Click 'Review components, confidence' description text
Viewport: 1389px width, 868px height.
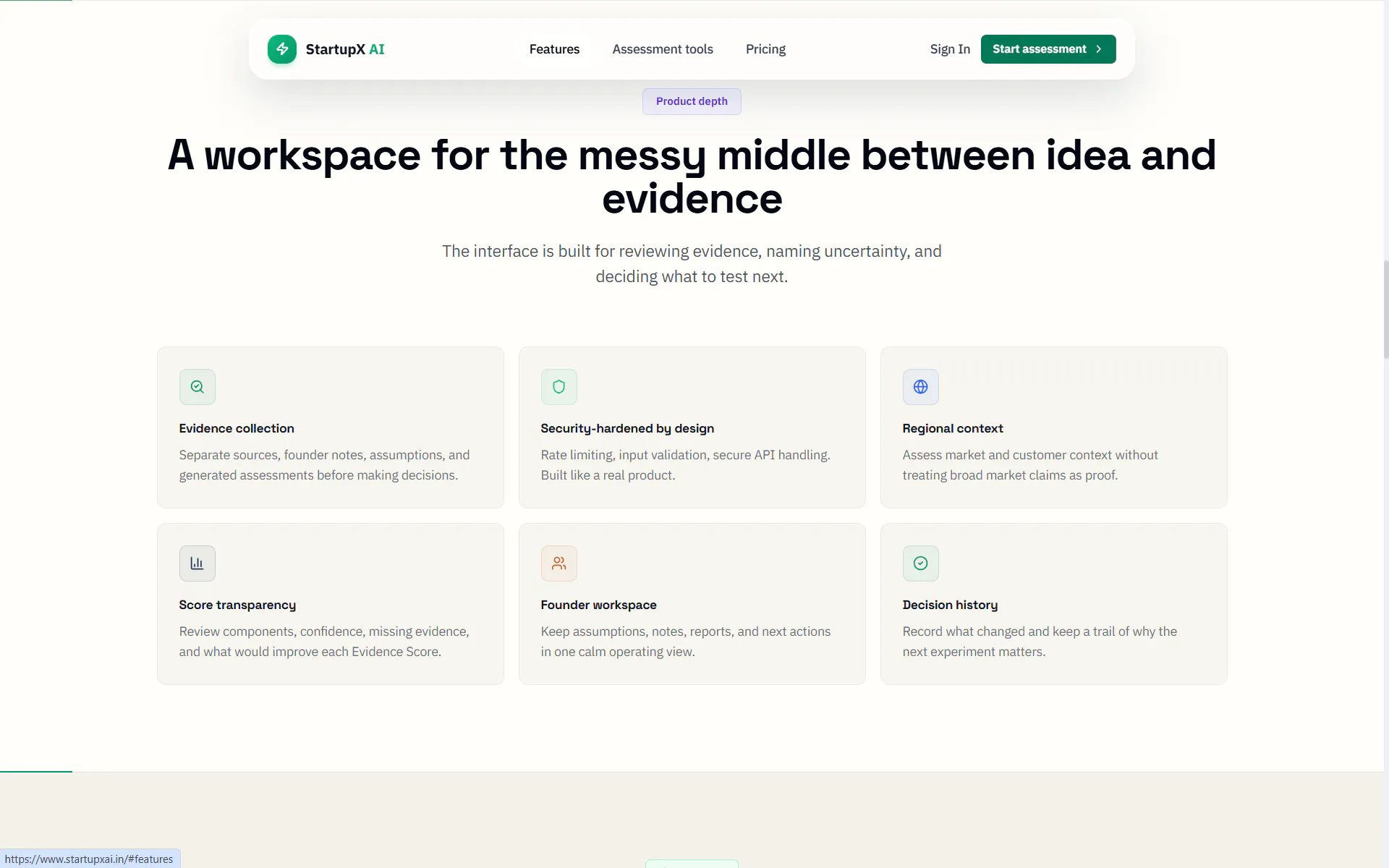coord(324,642)
